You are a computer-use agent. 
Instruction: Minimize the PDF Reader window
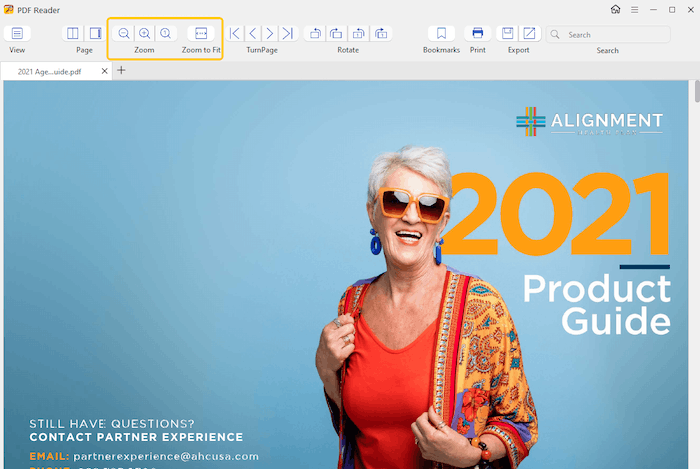(x=653, y=9)
